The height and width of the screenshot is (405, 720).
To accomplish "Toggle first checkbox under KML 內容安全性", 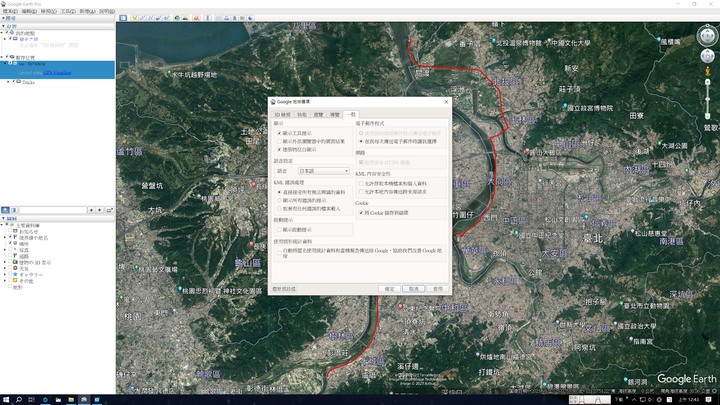I will click(361, 183).
